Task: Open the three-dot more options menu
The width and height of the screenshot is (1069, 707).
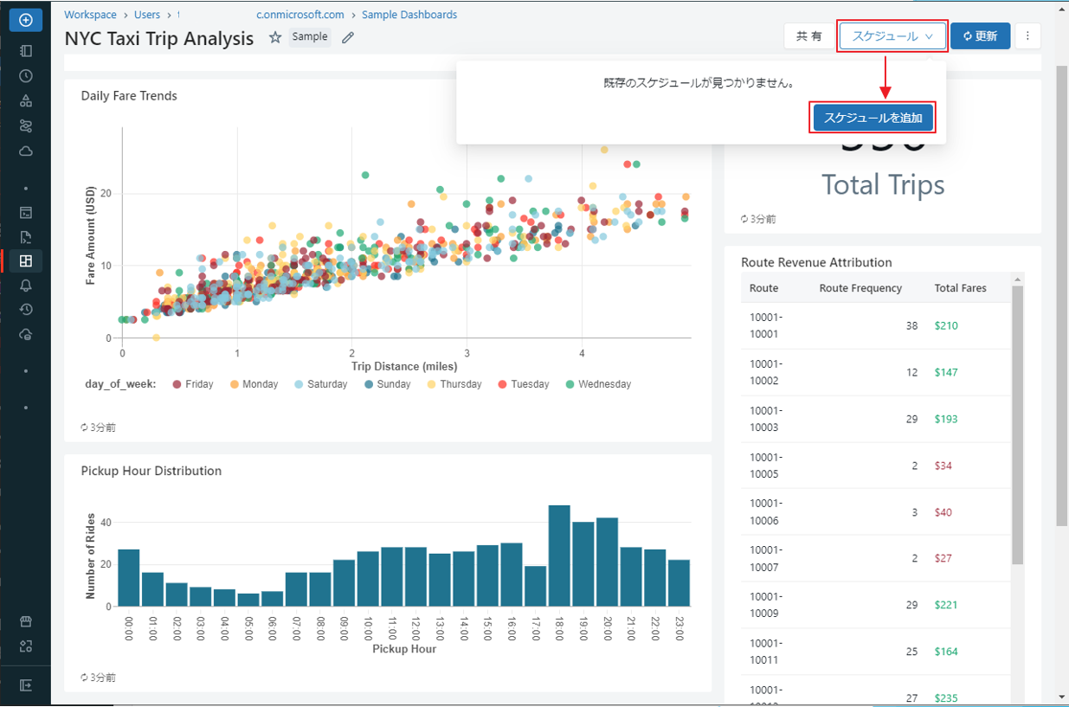Action: click(x=1027, y=36)
